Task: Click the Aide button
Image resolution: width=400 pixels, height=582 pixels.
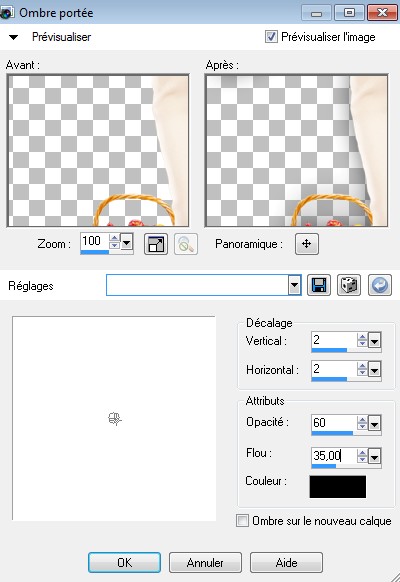Action: pos(286,563)
